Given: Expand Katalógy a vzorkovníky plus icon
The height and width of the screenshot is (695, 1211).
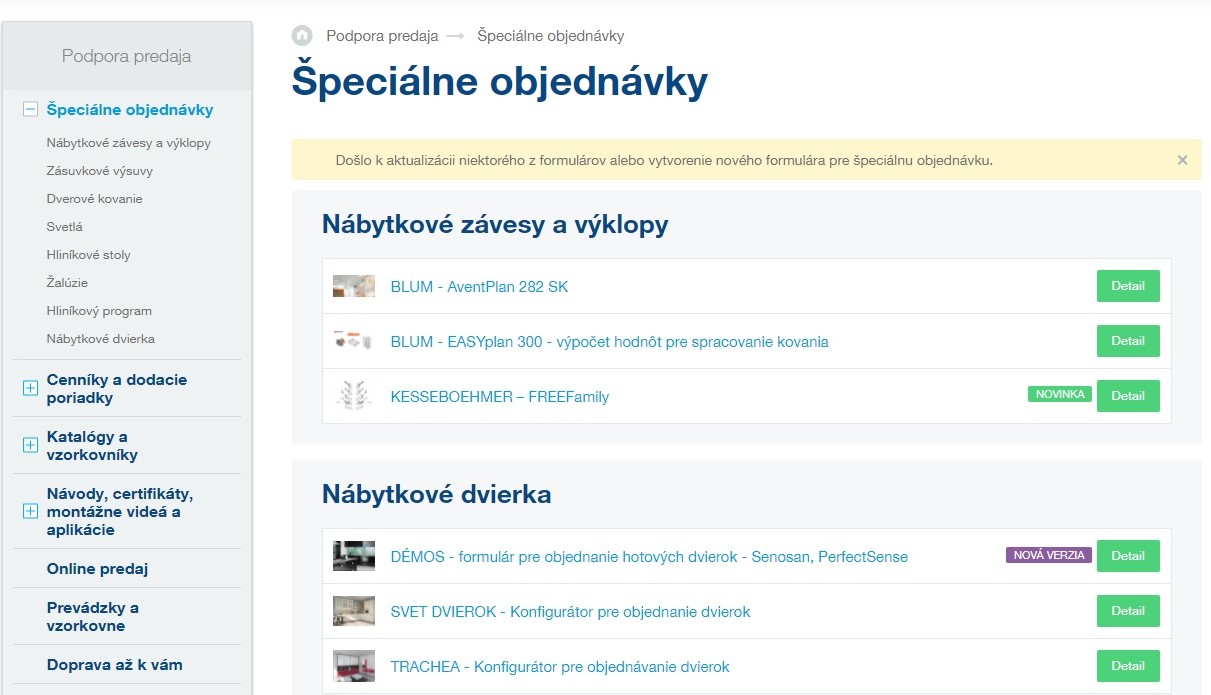Looking at the screenshot, I should [x=30, y=446].
